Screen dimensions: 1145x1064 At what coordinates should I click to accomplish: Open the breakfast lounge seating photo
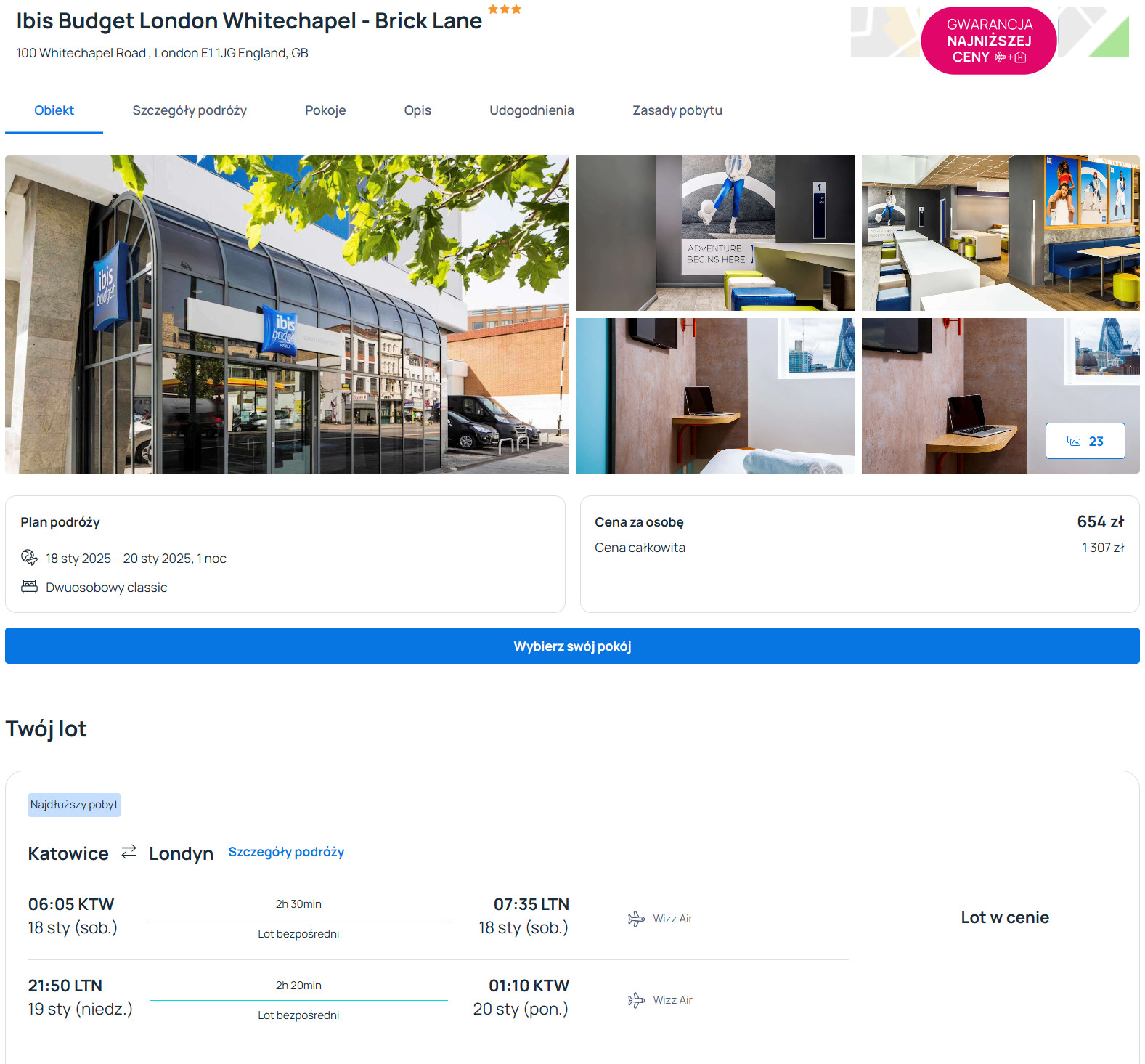1000,232
